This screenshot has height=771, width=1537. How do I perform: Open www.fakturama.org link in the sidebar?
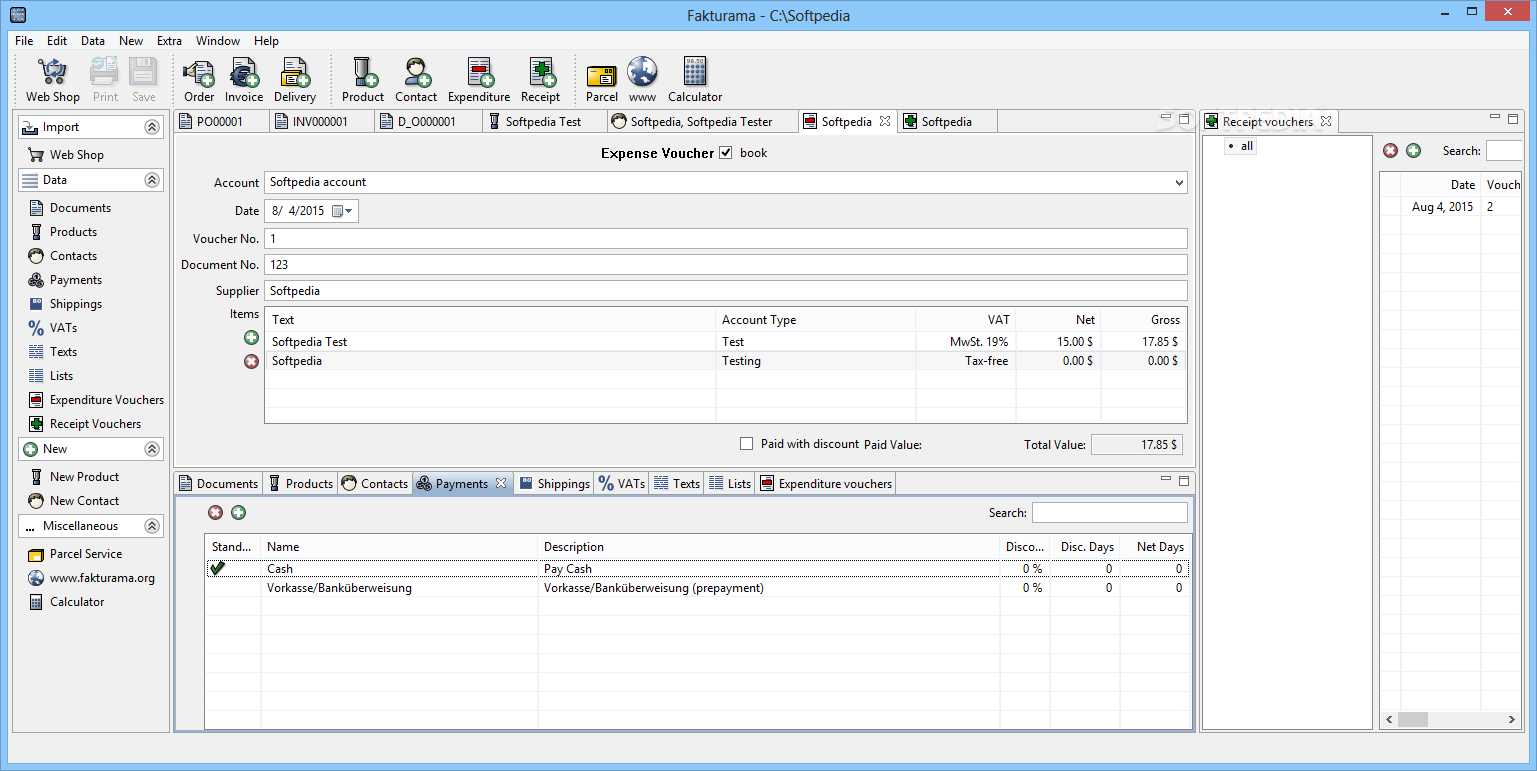91,578
